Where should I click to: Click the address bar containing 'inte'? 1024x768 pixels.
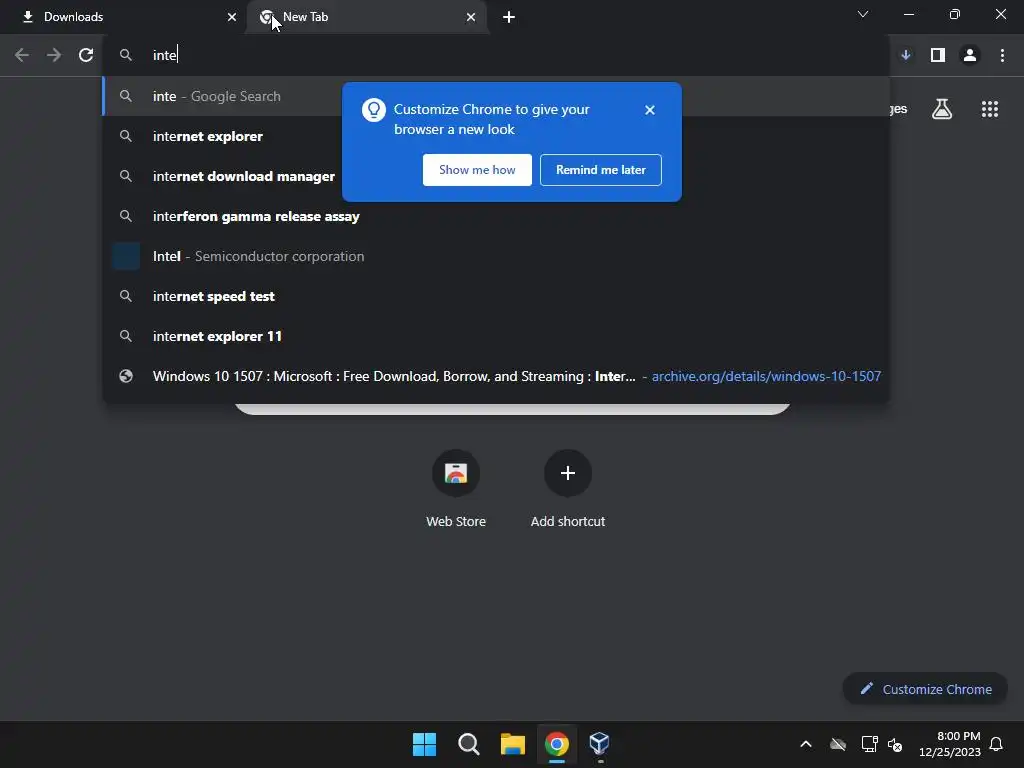click(496, 56)
